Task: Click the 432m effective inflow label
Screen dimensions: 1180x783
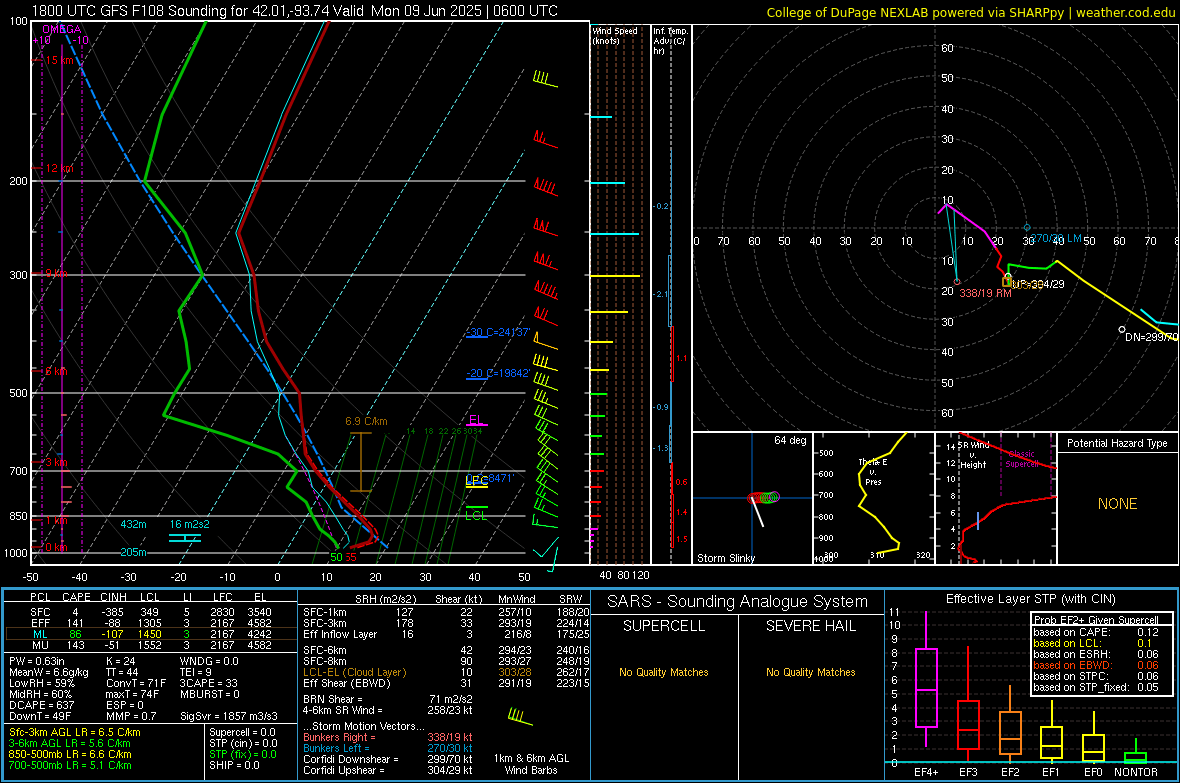Action: point(133,524)
